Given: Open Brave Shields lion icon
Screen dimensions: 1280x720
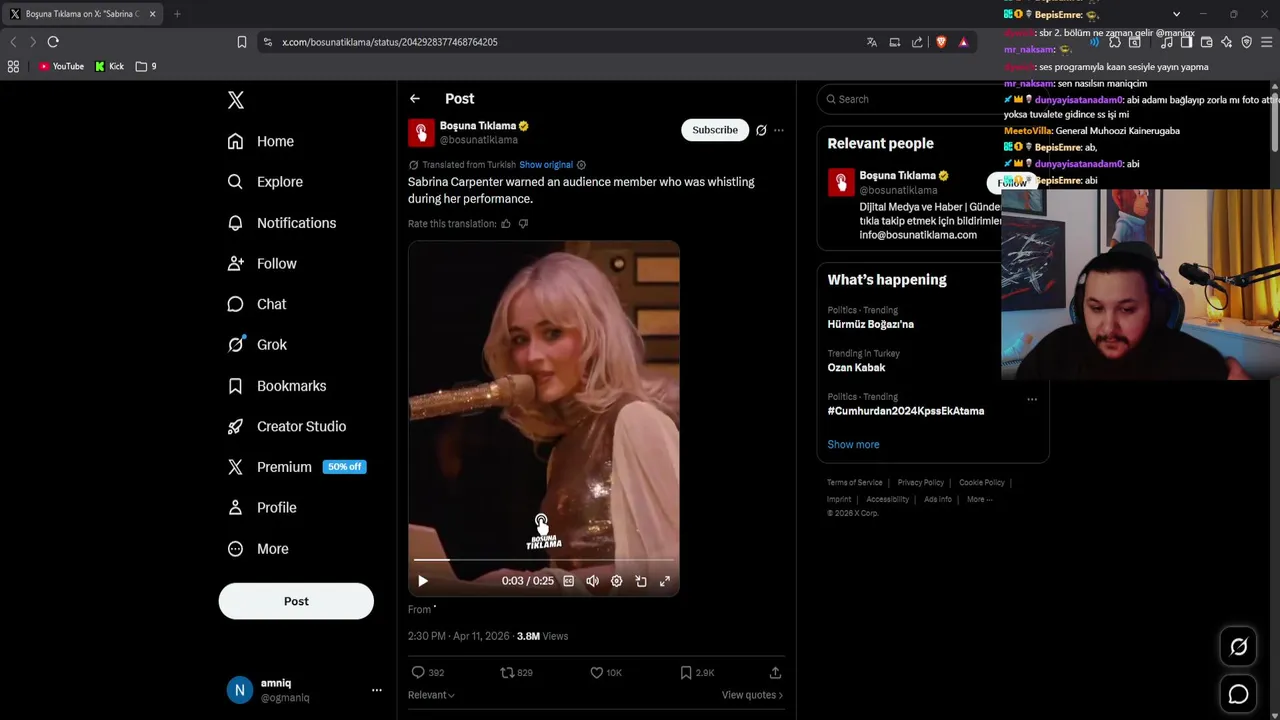Looking at the screenshot, I should click(941, 42).
